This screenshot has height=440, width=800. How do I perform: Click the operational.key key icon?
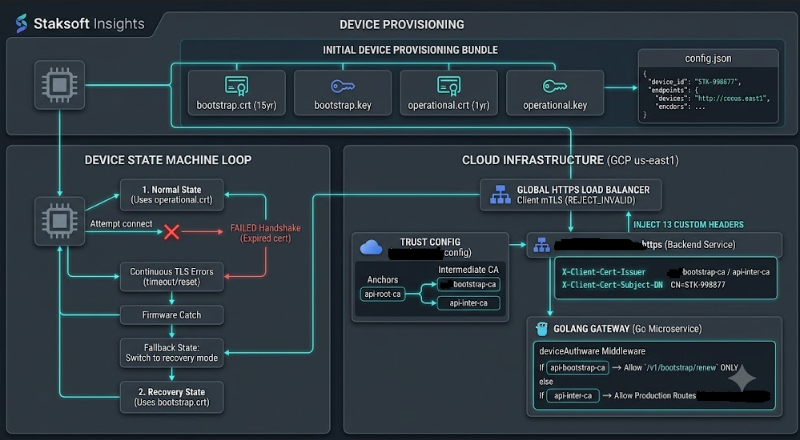[x=555, y=86]
